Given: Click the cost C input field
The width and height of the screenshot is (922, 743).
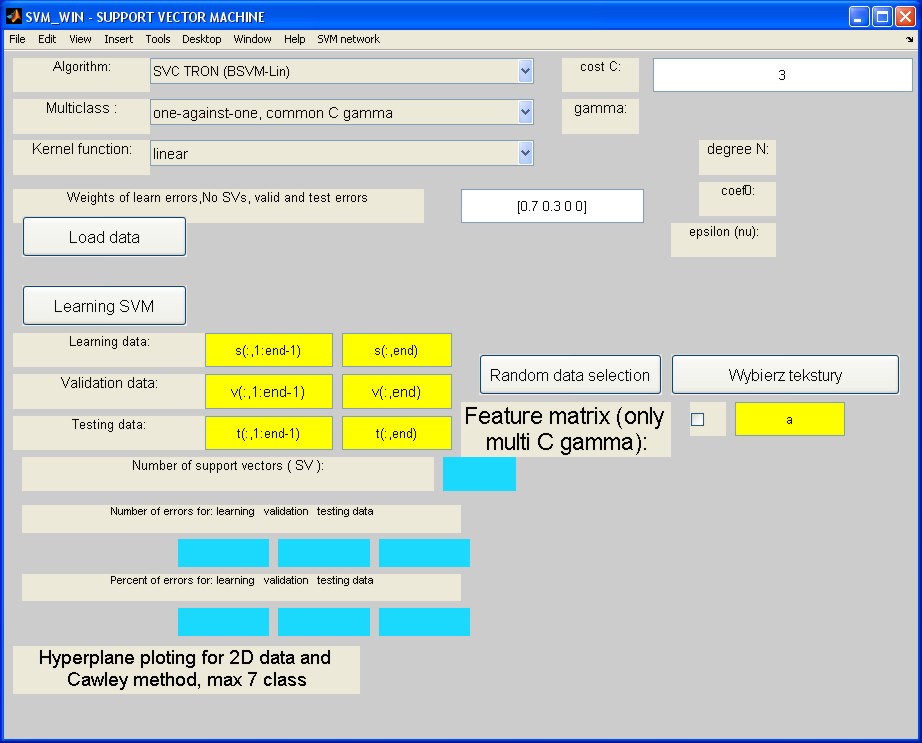Looking at the screenshot, I should (782, 75).
